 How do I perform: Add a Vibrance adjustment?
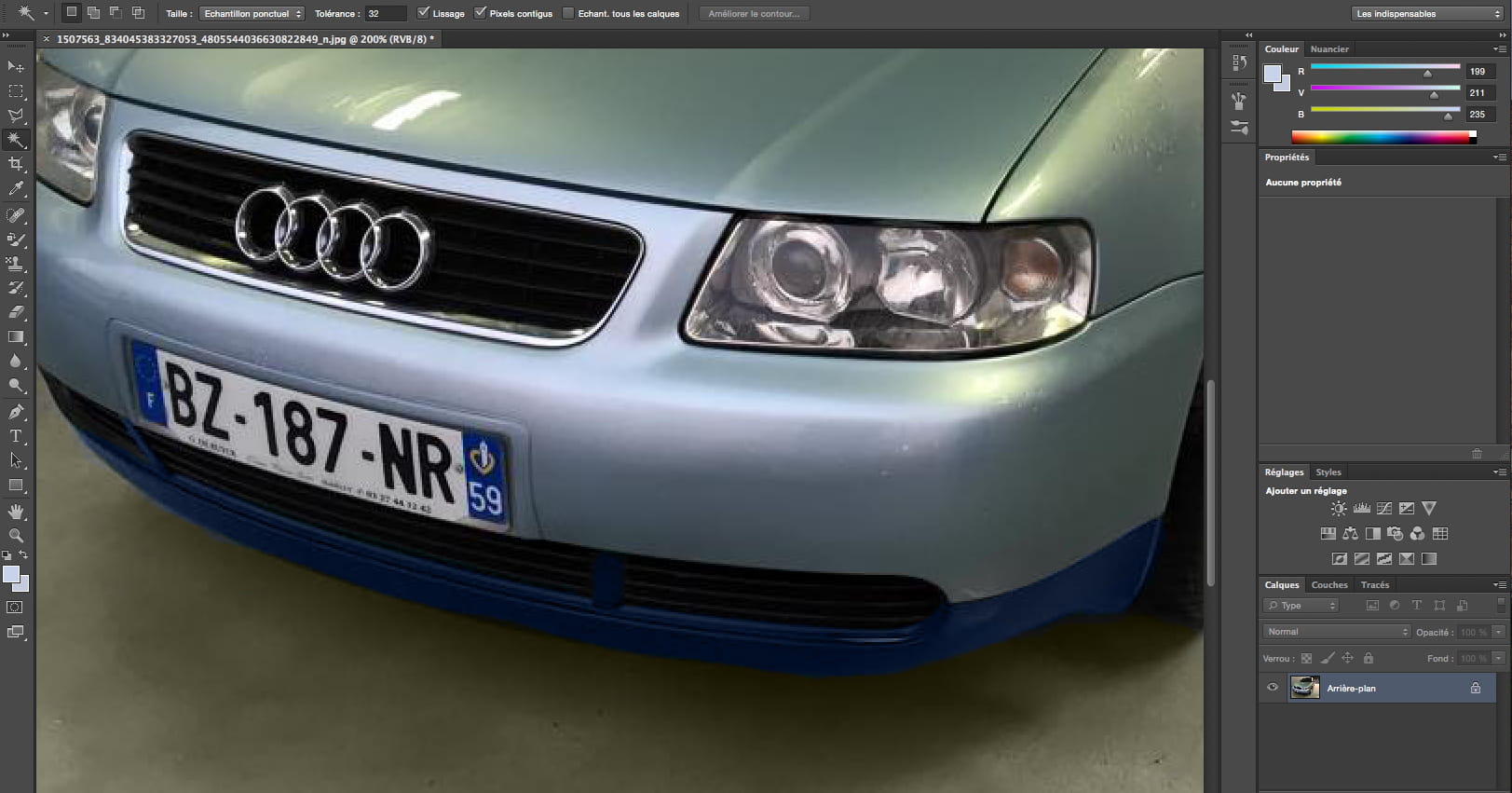coord(1429,508)
